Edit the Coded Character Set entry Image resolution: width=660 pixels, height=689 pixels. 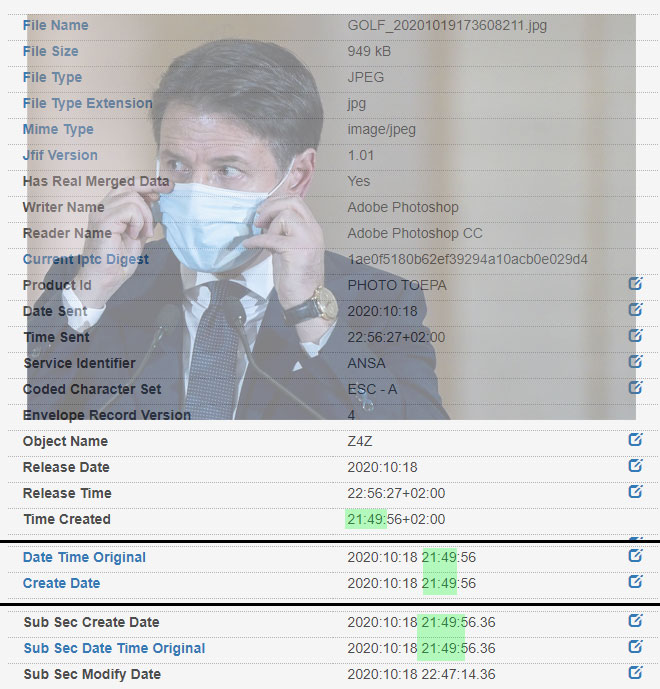(635, 387)
